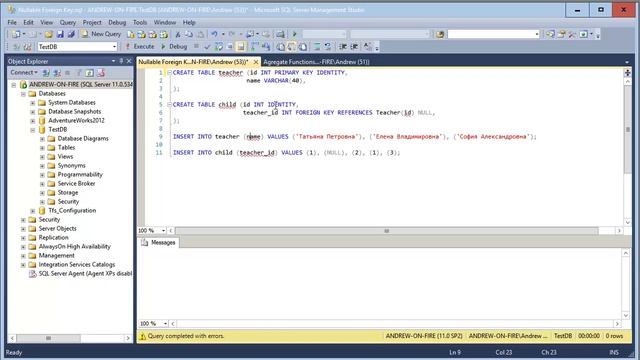Open the Project menu
Screen dimensions: 640x360
click(x=92, y=22)
